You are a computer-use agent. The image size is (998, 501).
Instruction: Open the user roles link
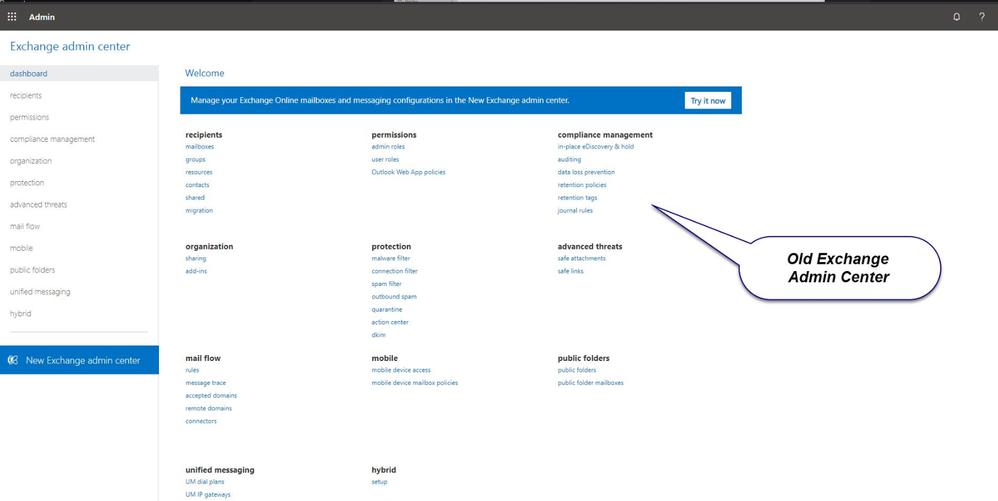click(x=386, y=159)
